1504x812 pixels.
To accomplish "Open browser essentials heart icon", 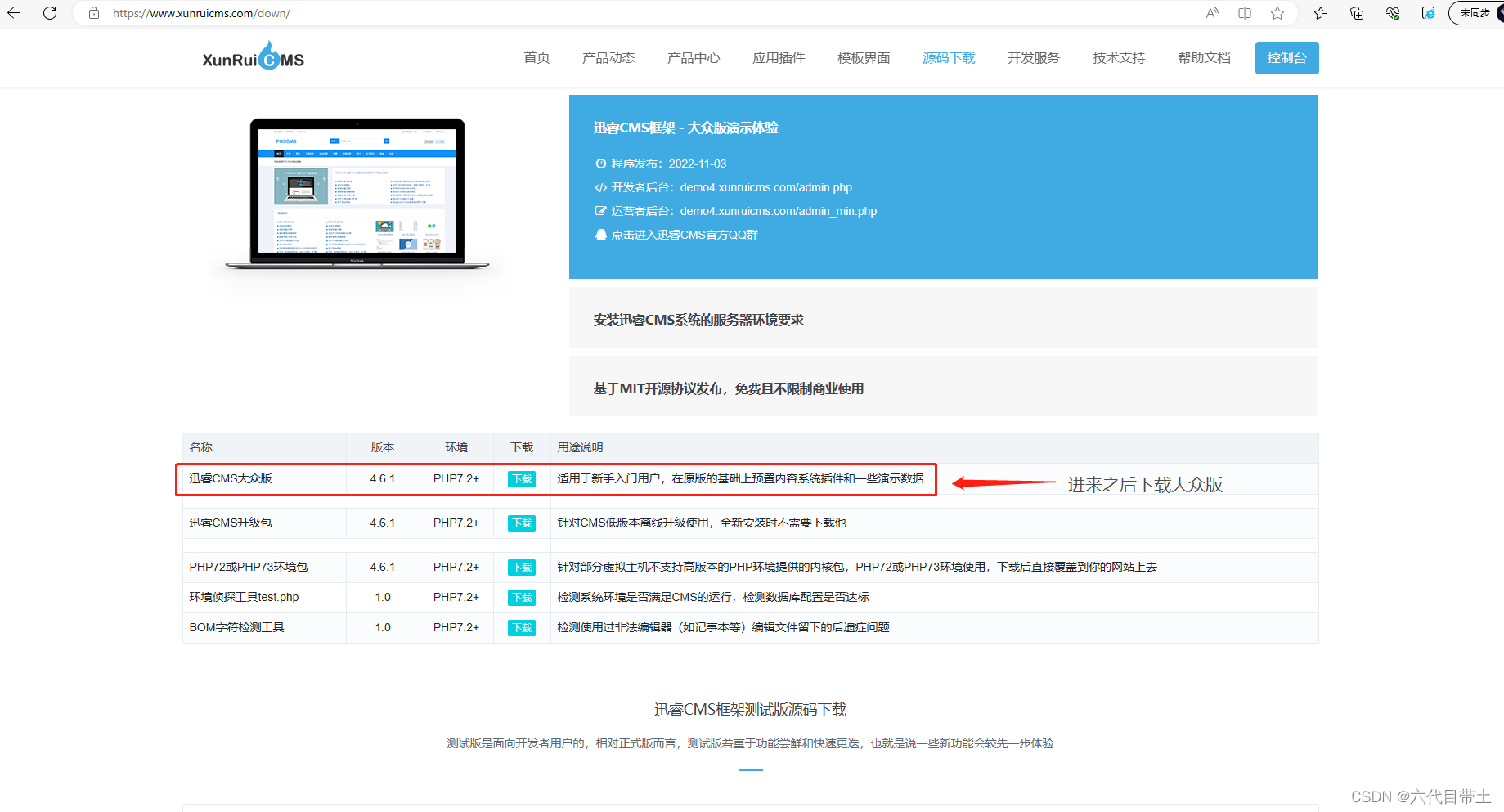I will click(x=1393, y=13).
